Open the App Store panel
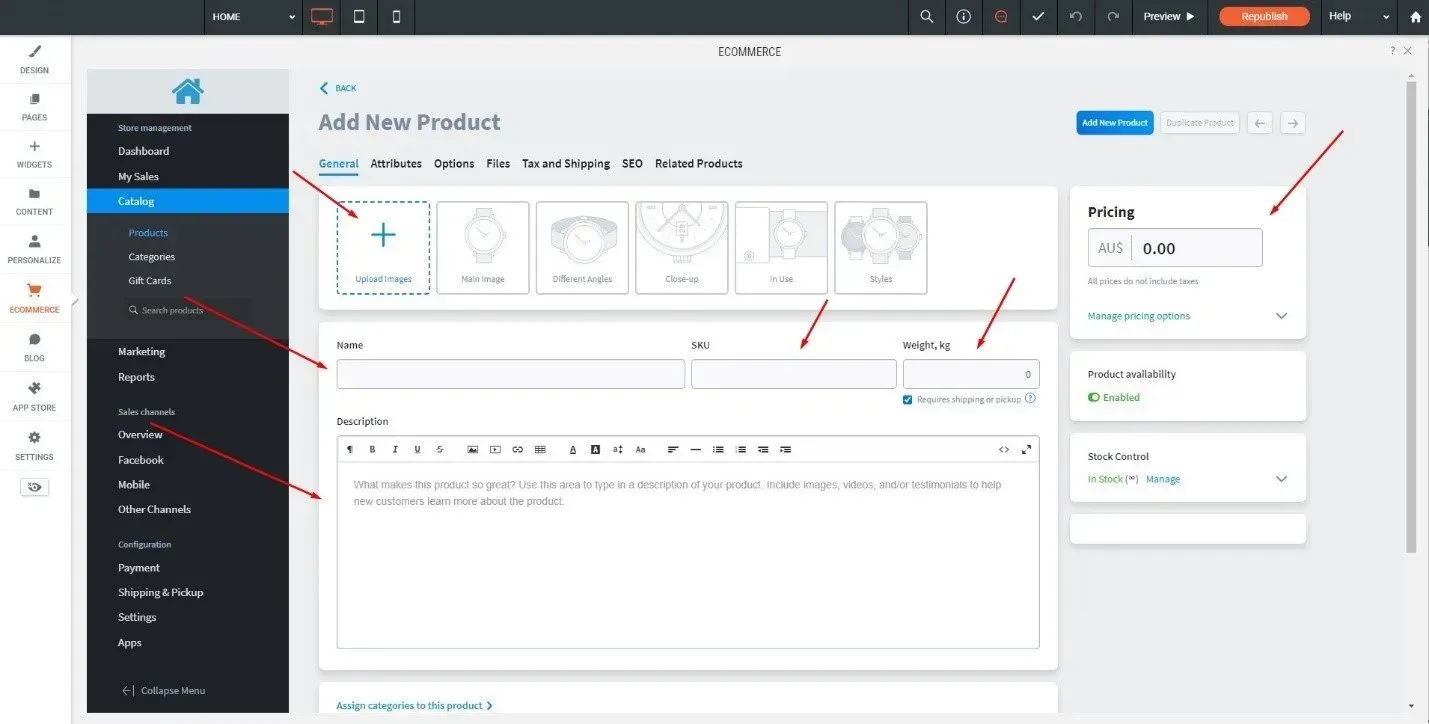 pyautogui.click(x=35, y=396)
